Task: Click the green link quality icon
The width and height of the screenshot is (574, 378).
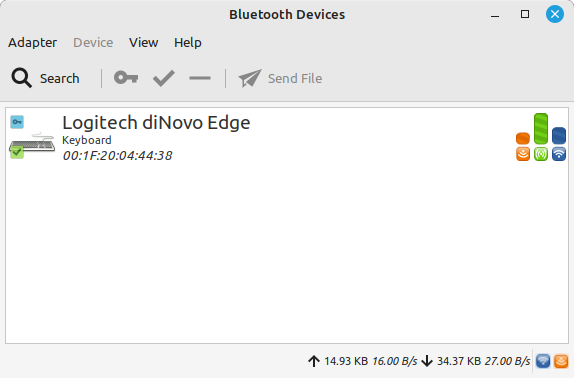Action: (x=541, y=154)
